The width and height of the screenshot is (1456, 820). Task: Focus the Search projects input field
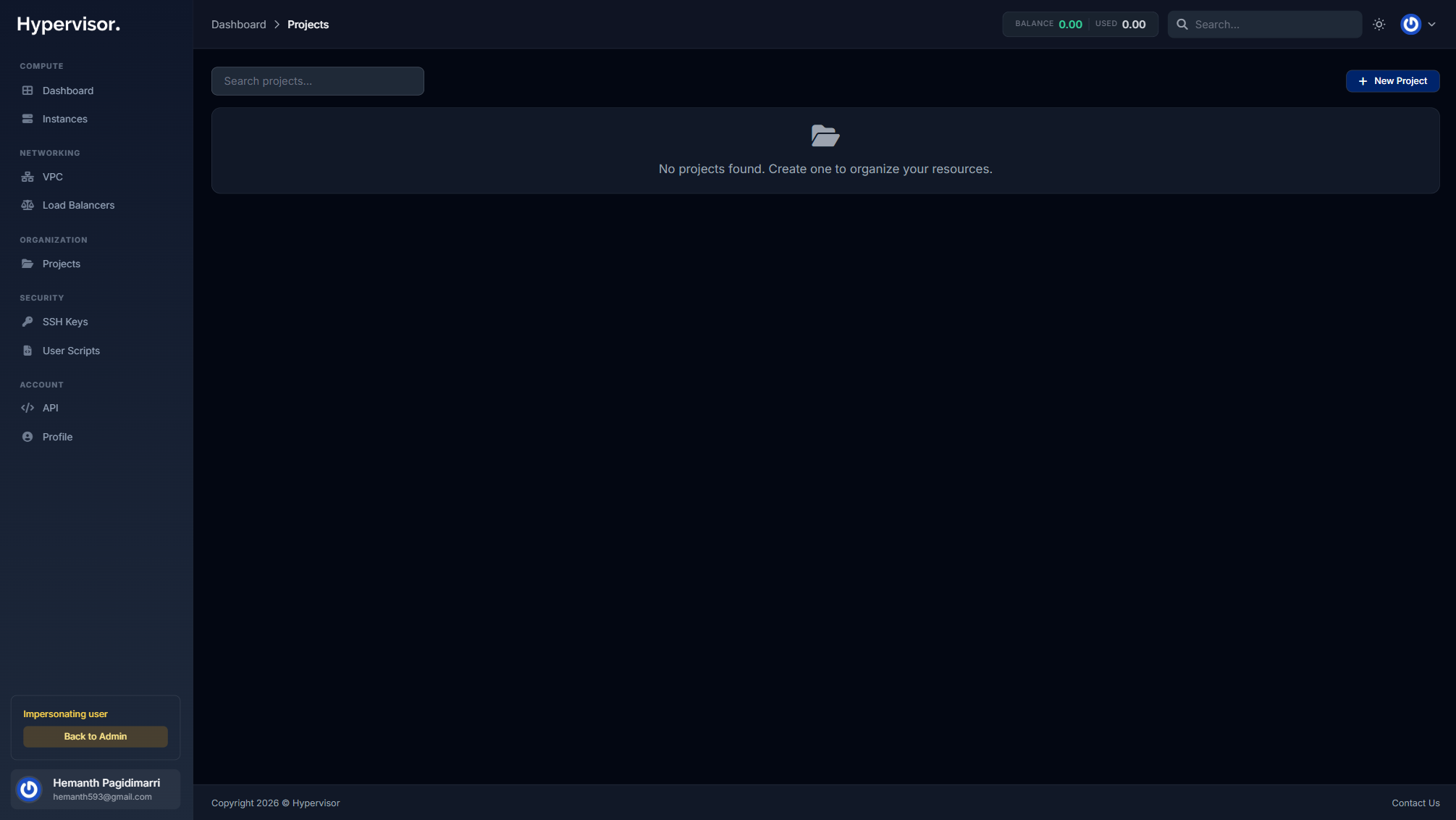317,81
